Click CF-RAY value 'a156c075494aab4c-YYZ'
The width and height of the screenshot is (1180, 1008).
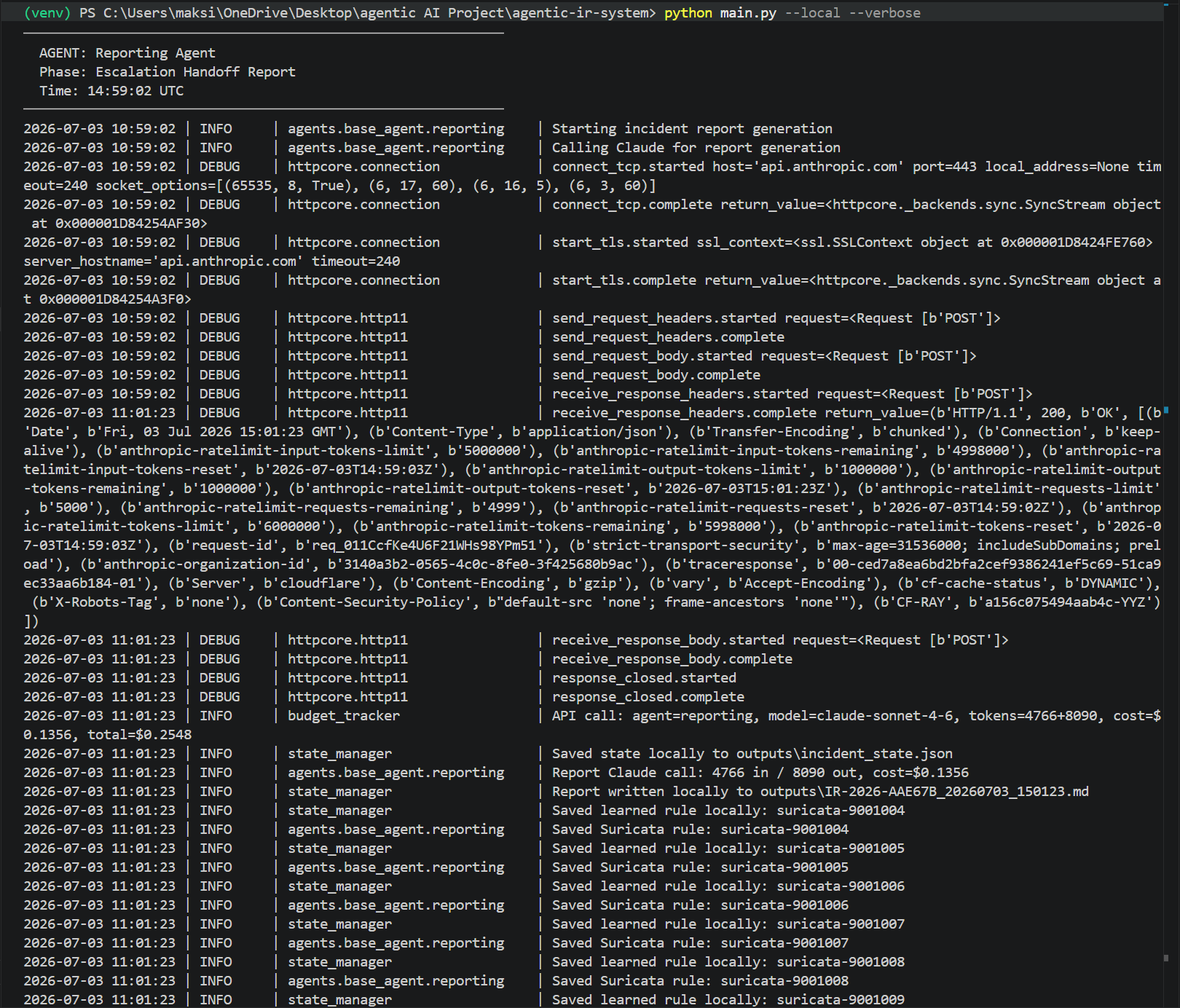pos(1065,602)
